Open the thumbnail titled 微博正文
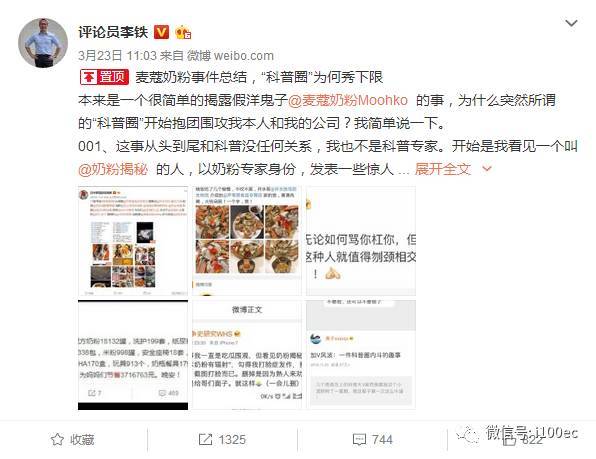 coord(247,355)
